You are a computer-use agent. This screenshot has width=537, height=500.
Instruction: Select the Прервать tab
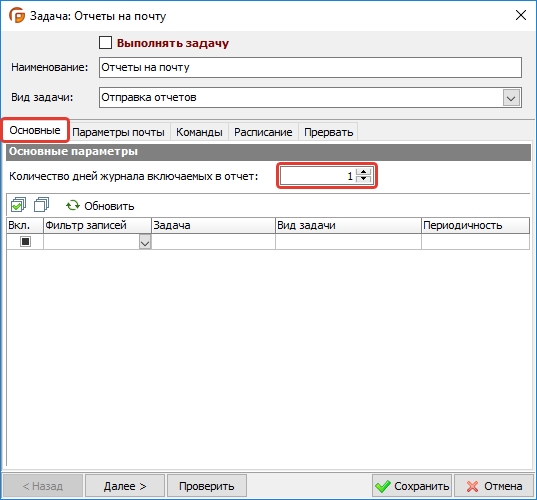tap(328, 132)
